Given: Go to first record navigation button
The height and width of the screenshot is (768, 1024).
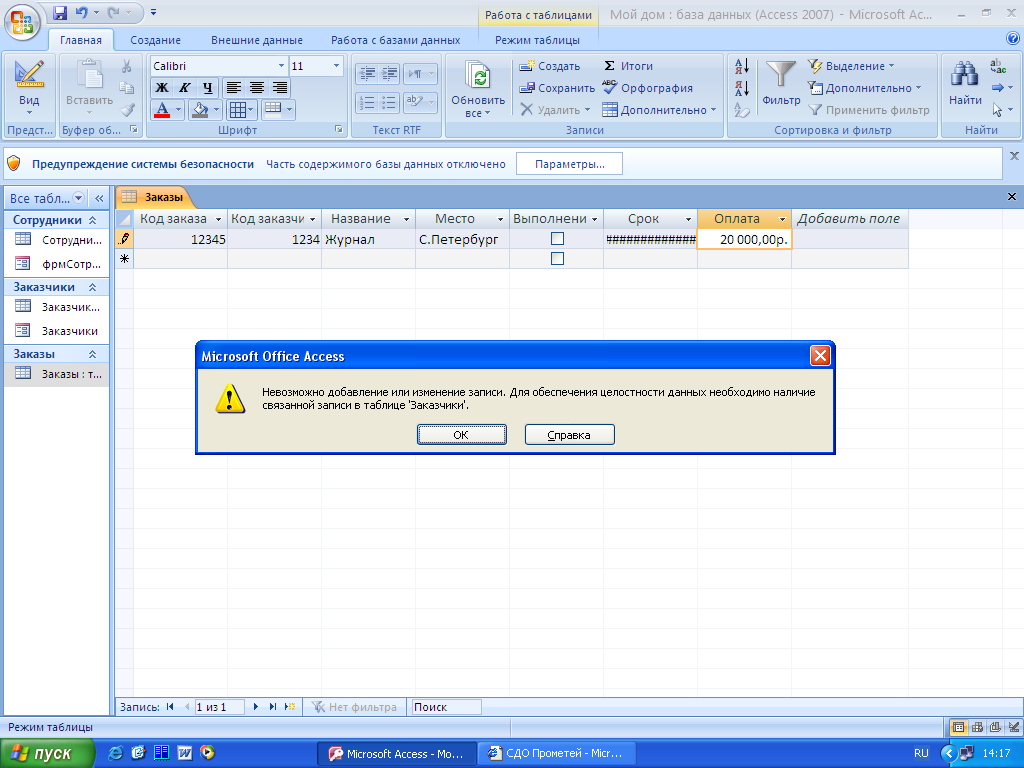Looking at the screenshot, I should [170, 707].
